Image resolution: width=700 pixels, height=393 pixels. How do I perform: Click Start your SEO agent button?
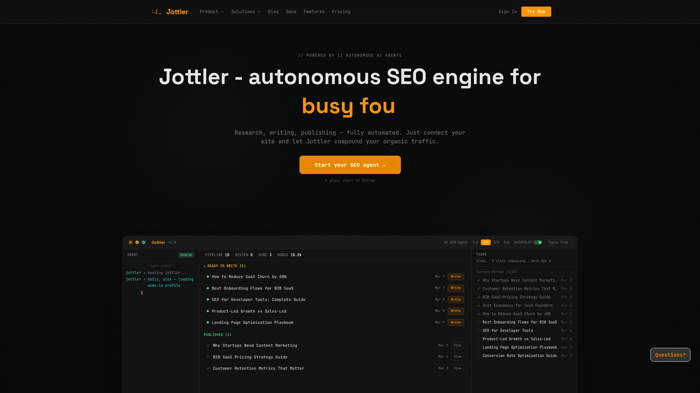point(350,165)
